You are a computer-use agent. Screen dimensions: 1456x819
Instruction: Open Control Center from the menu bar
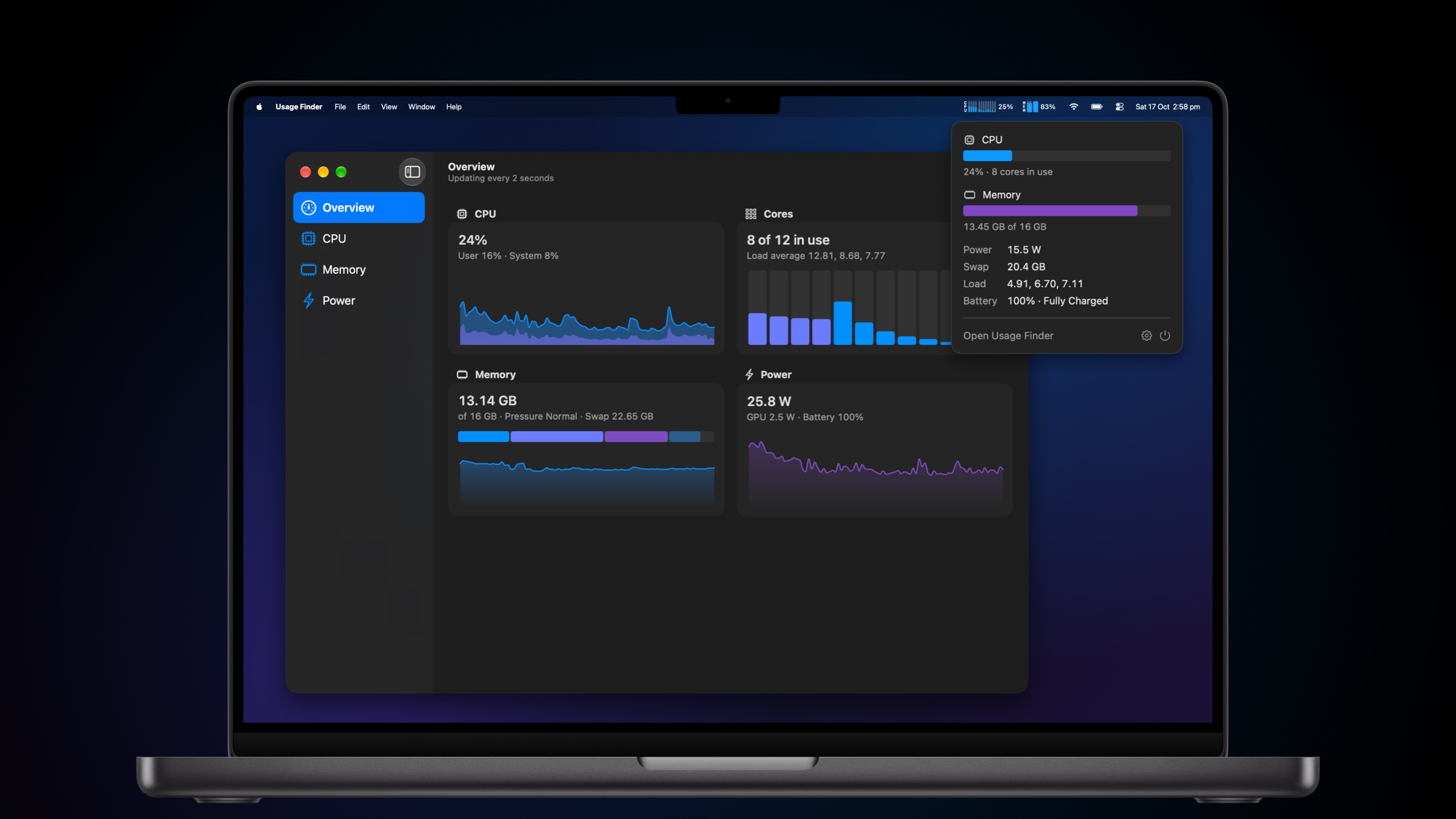tap(1119, 107)
